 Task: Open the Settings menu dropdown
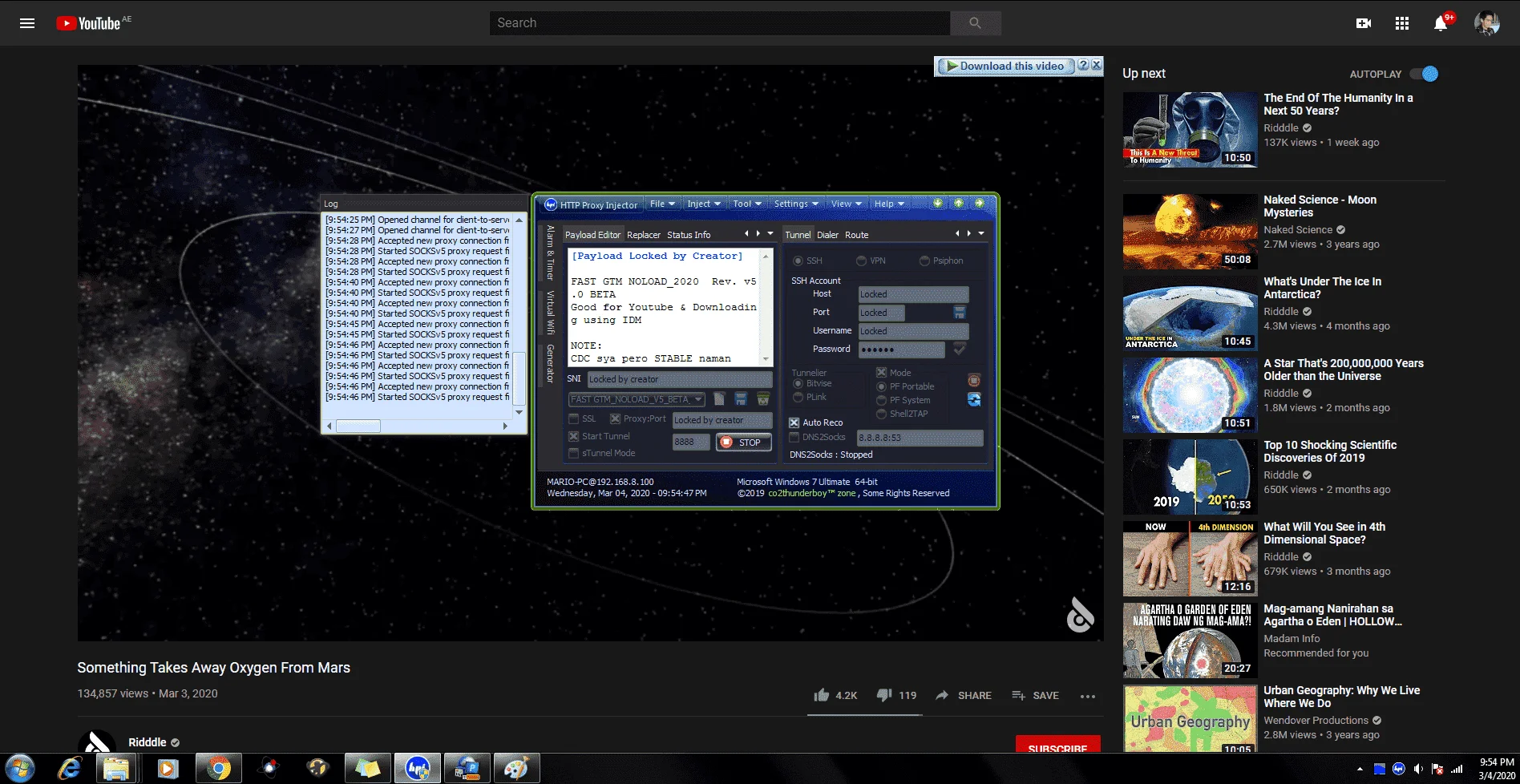tap(796, 204)
